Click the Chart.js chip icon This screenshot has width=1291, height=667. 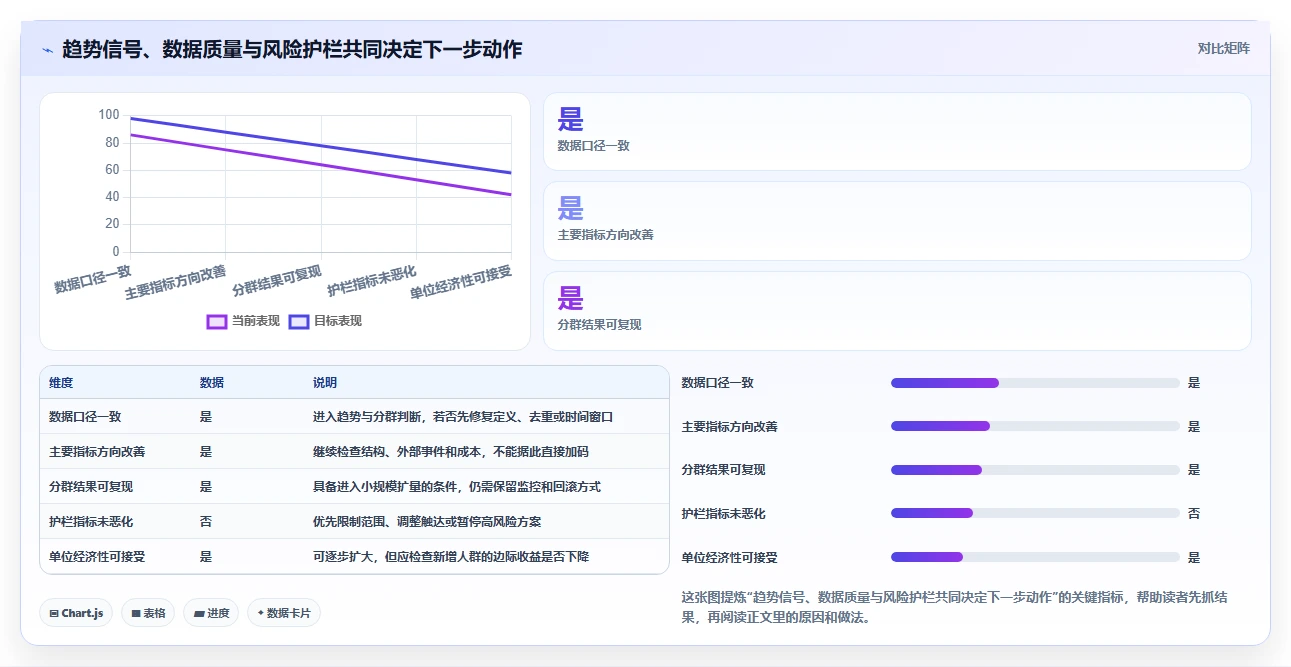pyautogui.click(x=53, y=613)
